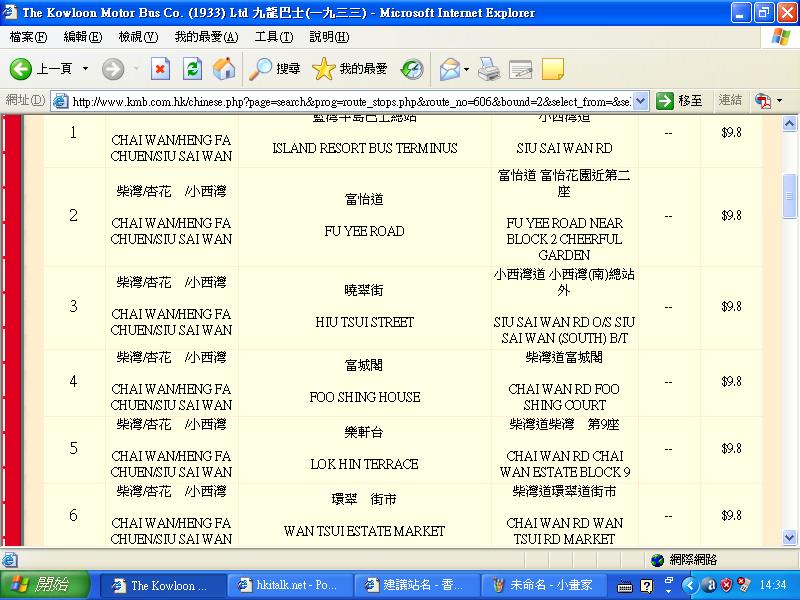Open the Back button history dropdown arrow
Image resolution: width=800 pixels, height=600 pixels.
pyautogui.click(x=85, y=69)
